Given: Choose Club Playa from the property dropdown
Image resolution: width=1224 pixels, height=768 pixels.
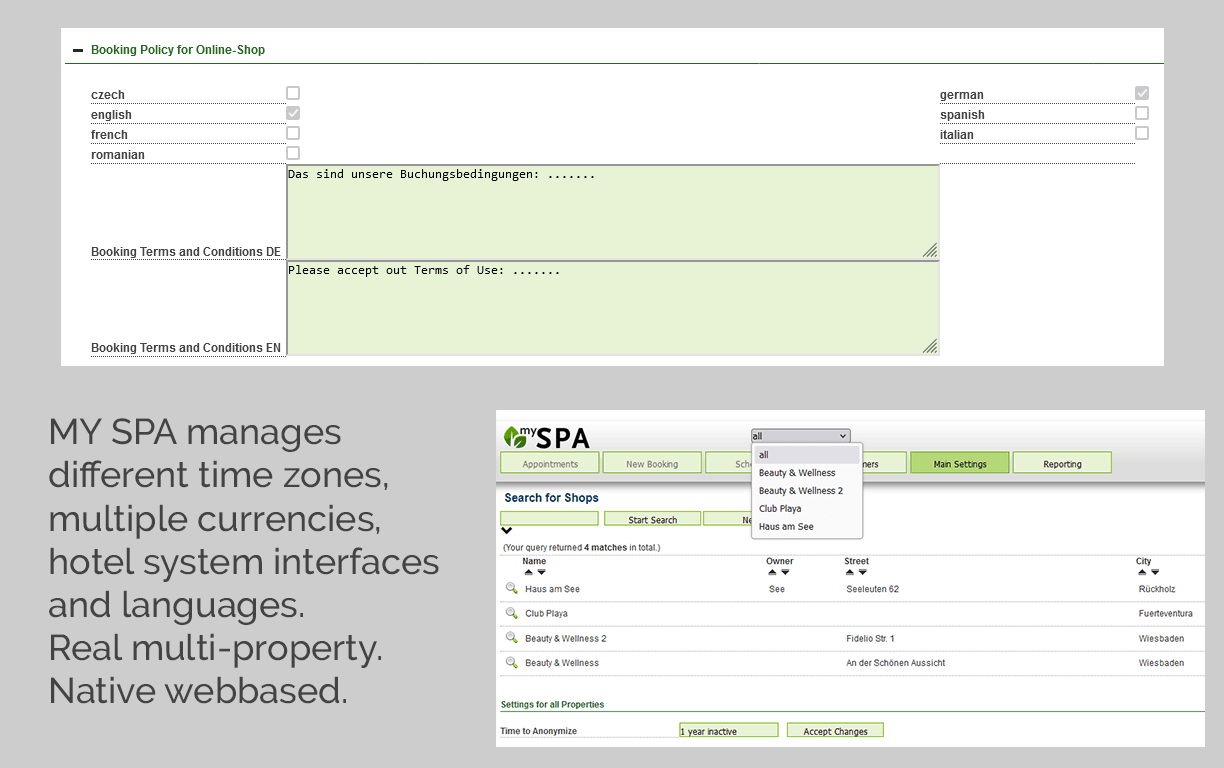Looking at the screenshot, I should tap(780, 509).
